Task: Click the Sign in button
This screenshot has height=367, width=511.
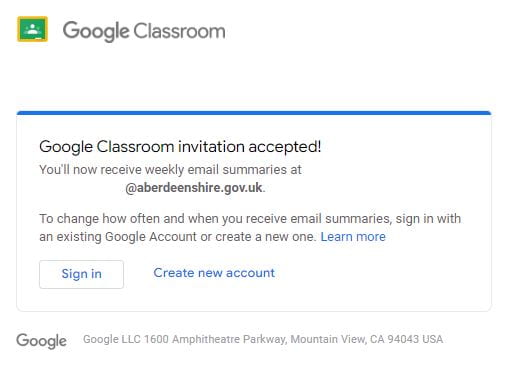Action: coord(81,274)
